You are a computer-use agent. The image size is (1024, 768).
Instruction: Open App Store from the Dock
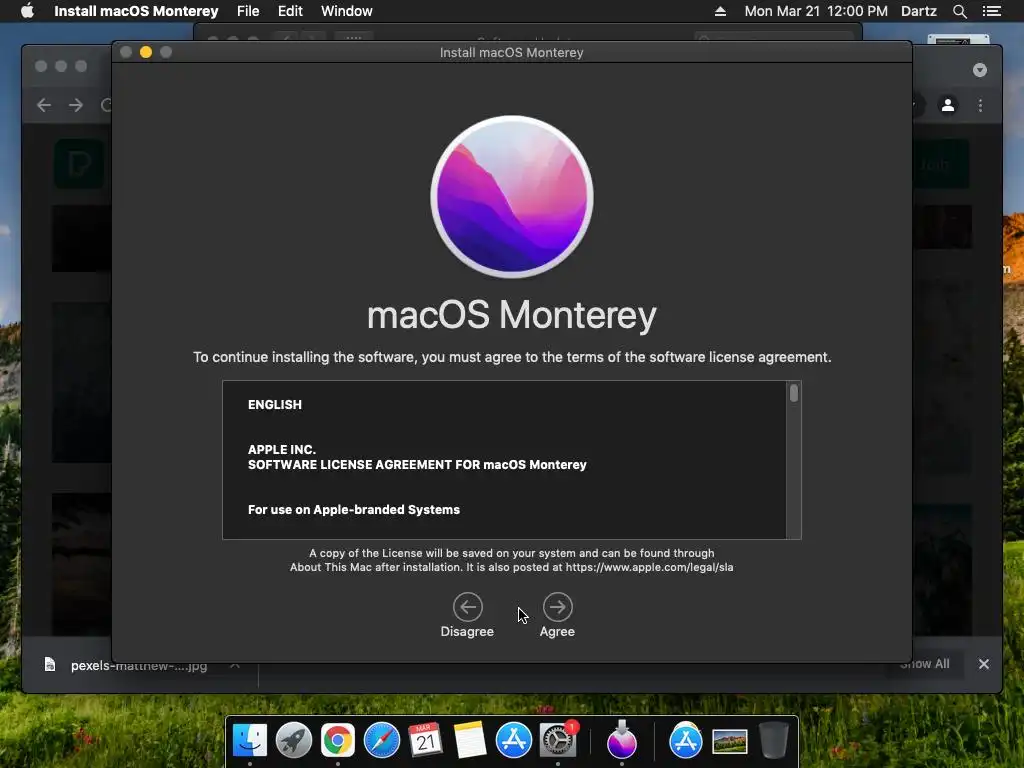(x=514, y=741)
